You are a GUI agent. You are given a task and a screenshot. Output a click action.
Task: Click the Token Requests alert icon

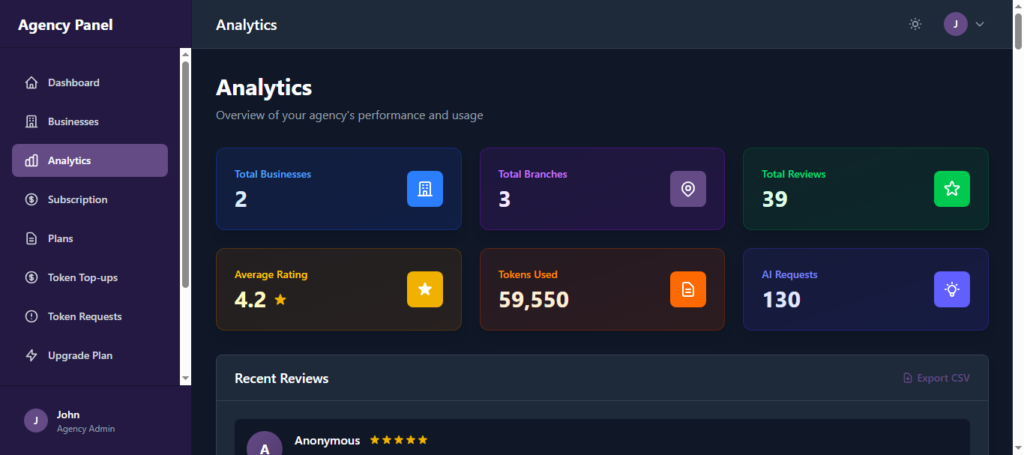click(31, 317)
